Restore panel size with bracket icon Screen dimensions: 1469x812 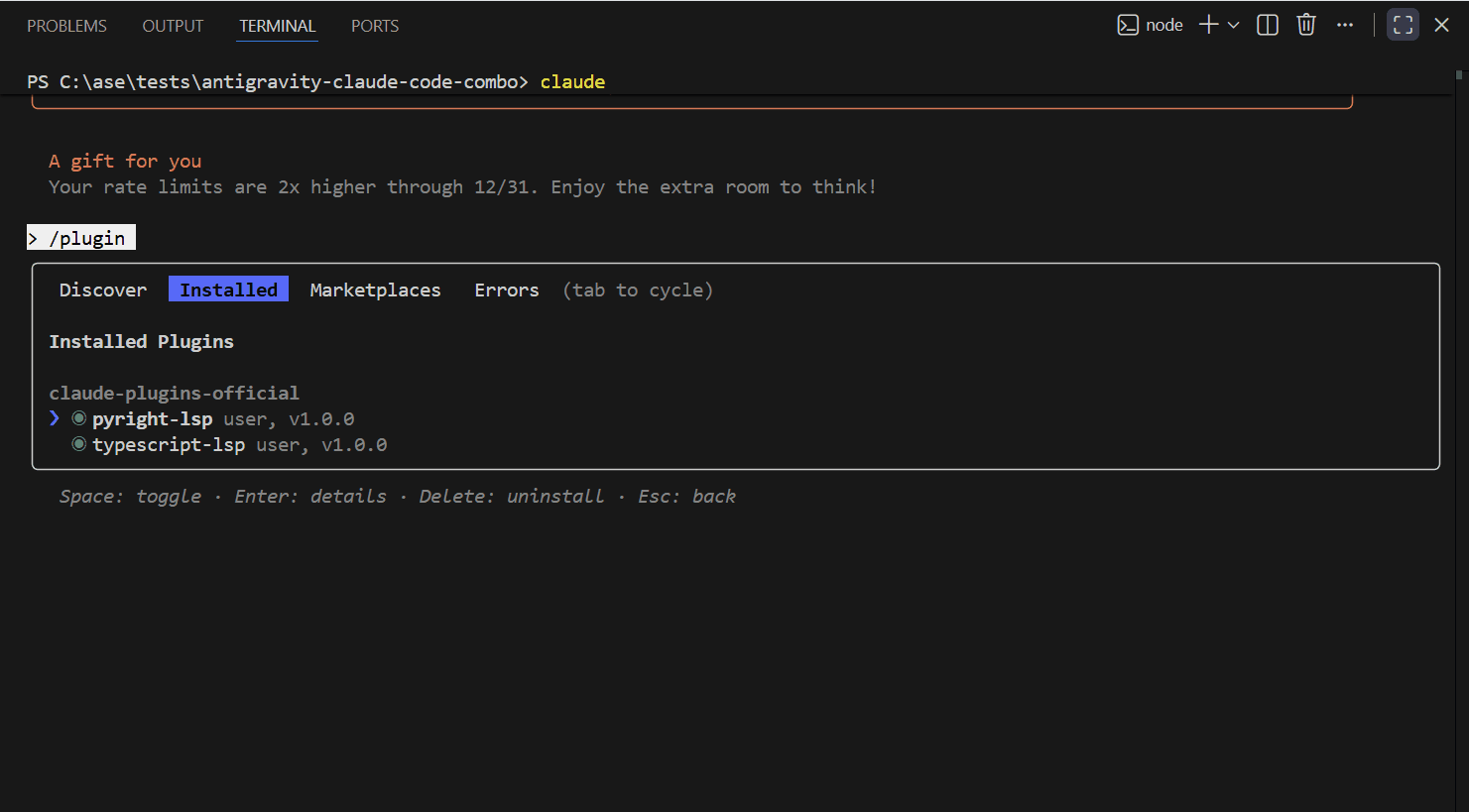pos(1403,26)
